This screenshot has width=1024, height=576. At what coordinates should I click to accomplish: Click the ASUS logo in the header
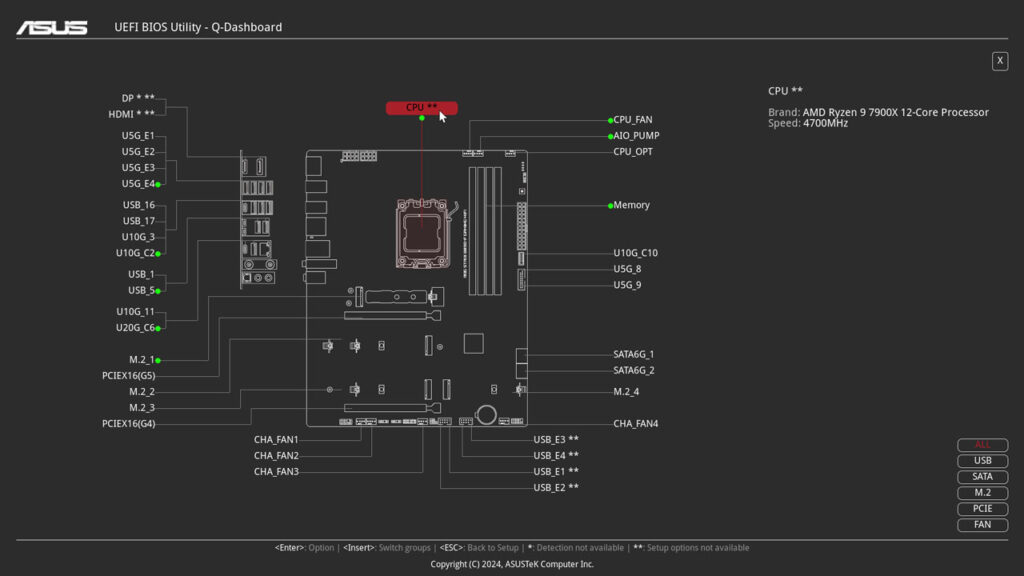53,27
